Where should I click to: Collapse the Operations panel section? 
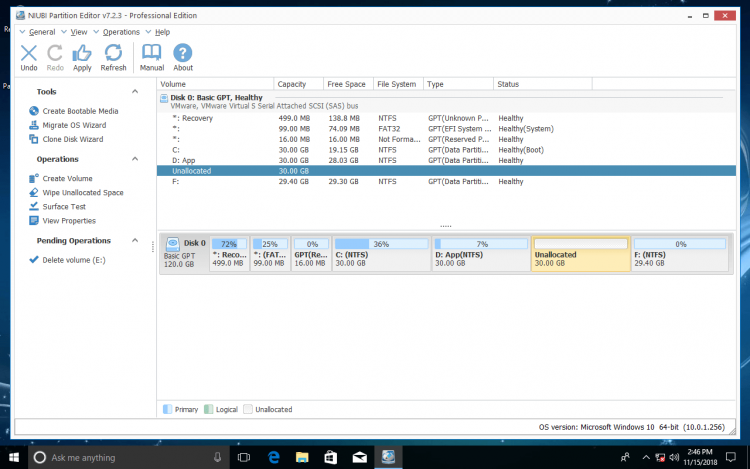pyautogui.click(x=135, y=159)
